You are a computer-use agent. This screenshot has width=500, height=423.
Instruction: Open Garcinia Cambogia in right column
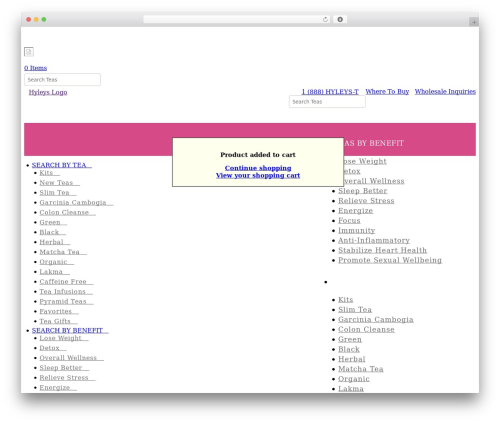click(376, 319)
